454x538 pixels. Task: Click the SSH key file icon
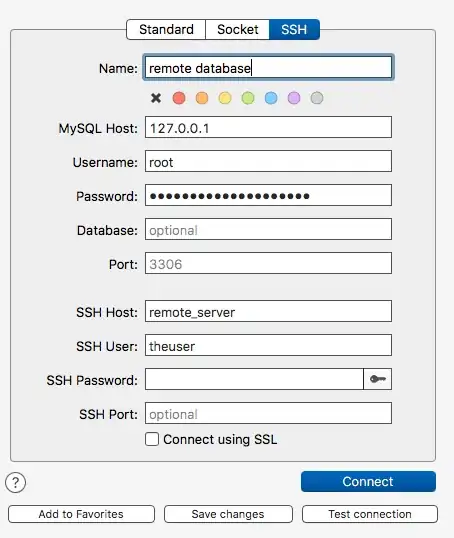coord(377,379)
